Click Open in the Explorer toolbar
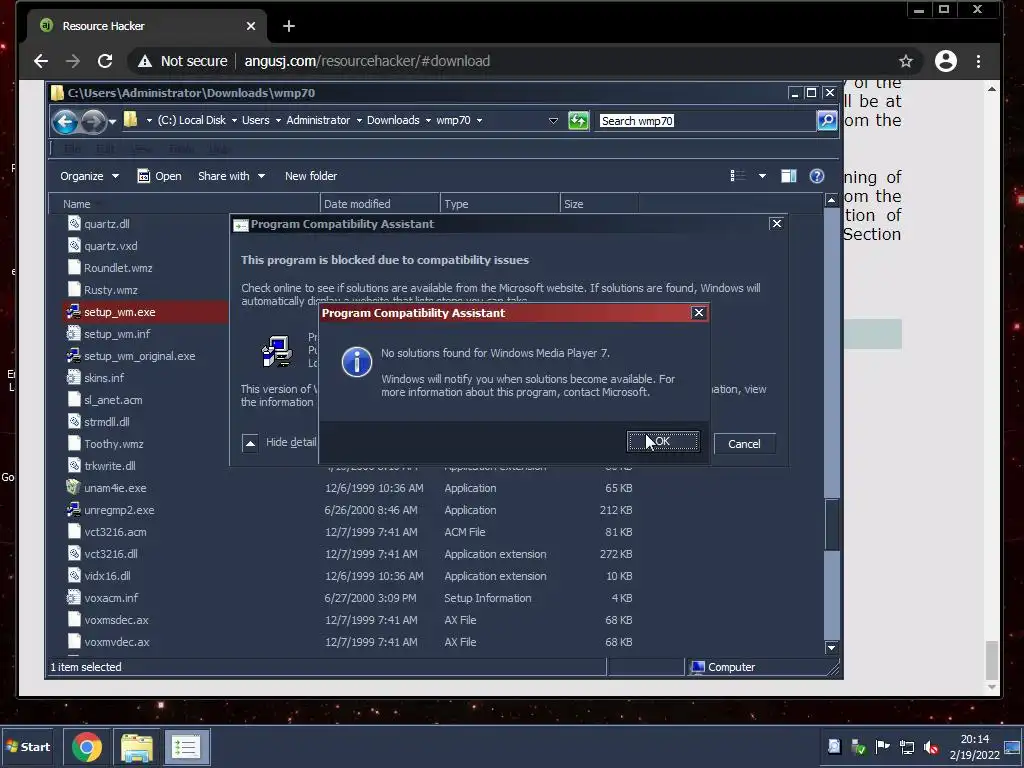The image size is (1024, 768). 159,176
